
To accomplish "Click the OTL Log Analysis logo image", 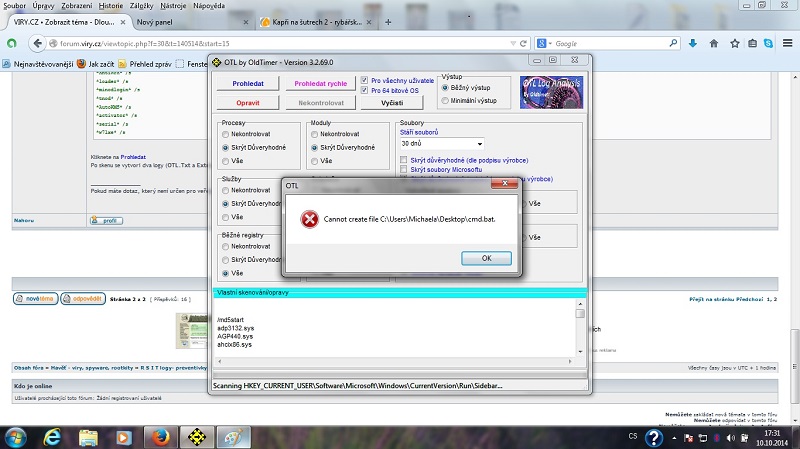I will pyautogui.click(x=551, y=92).
